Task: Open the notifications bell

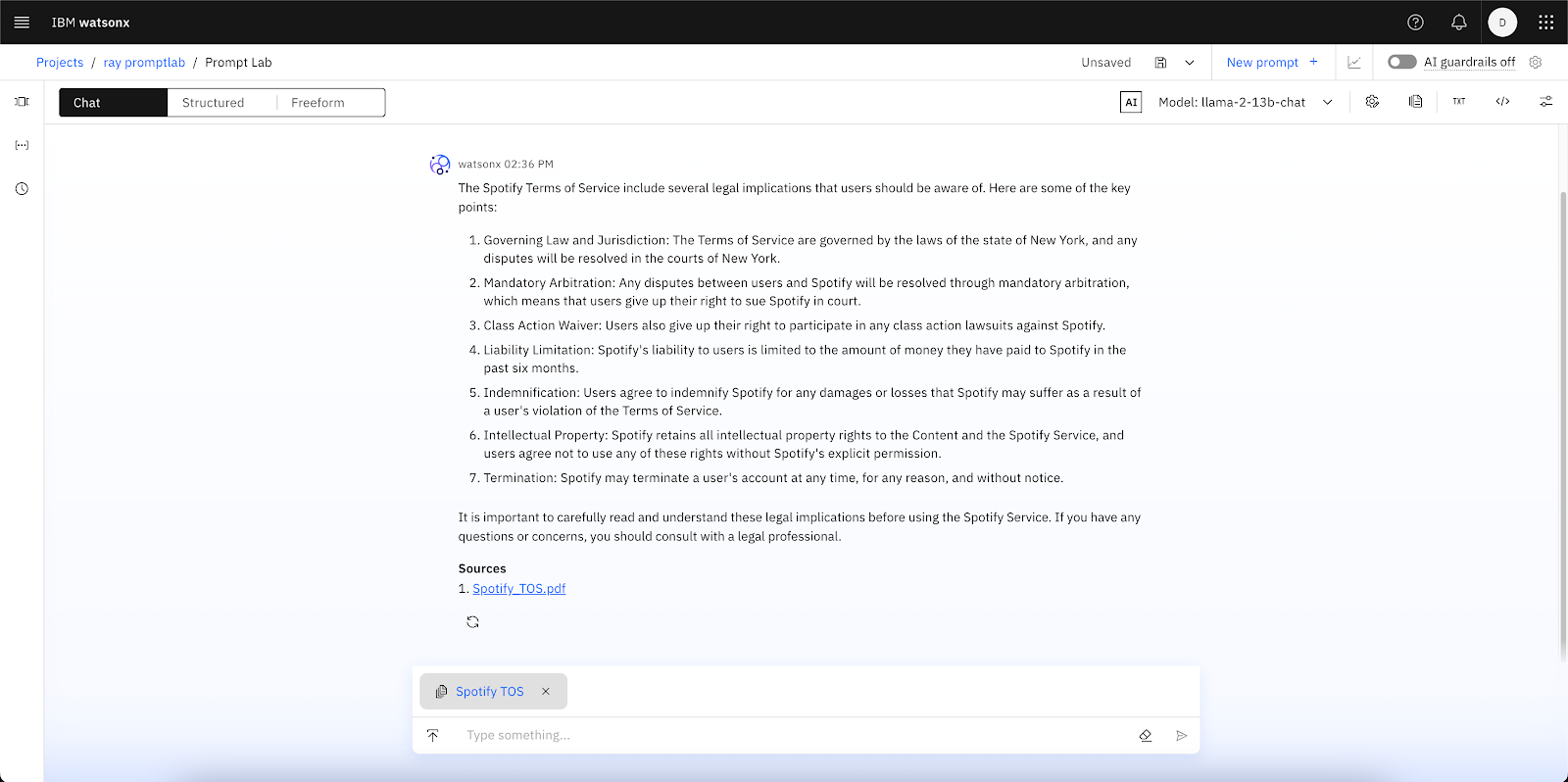Action: [1458, 22]
